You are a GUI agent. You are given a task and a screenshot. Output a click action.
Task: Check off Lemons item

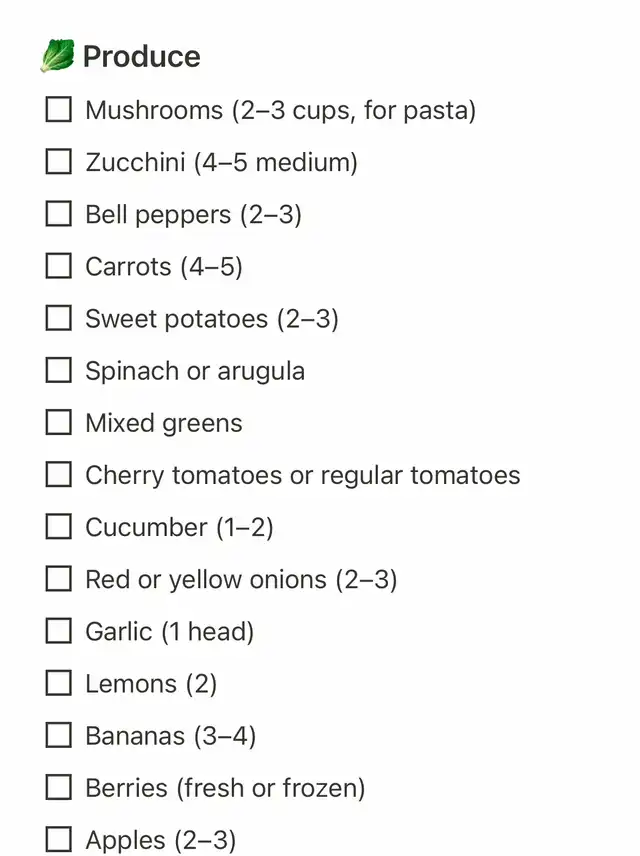click(x=59, y=683)
